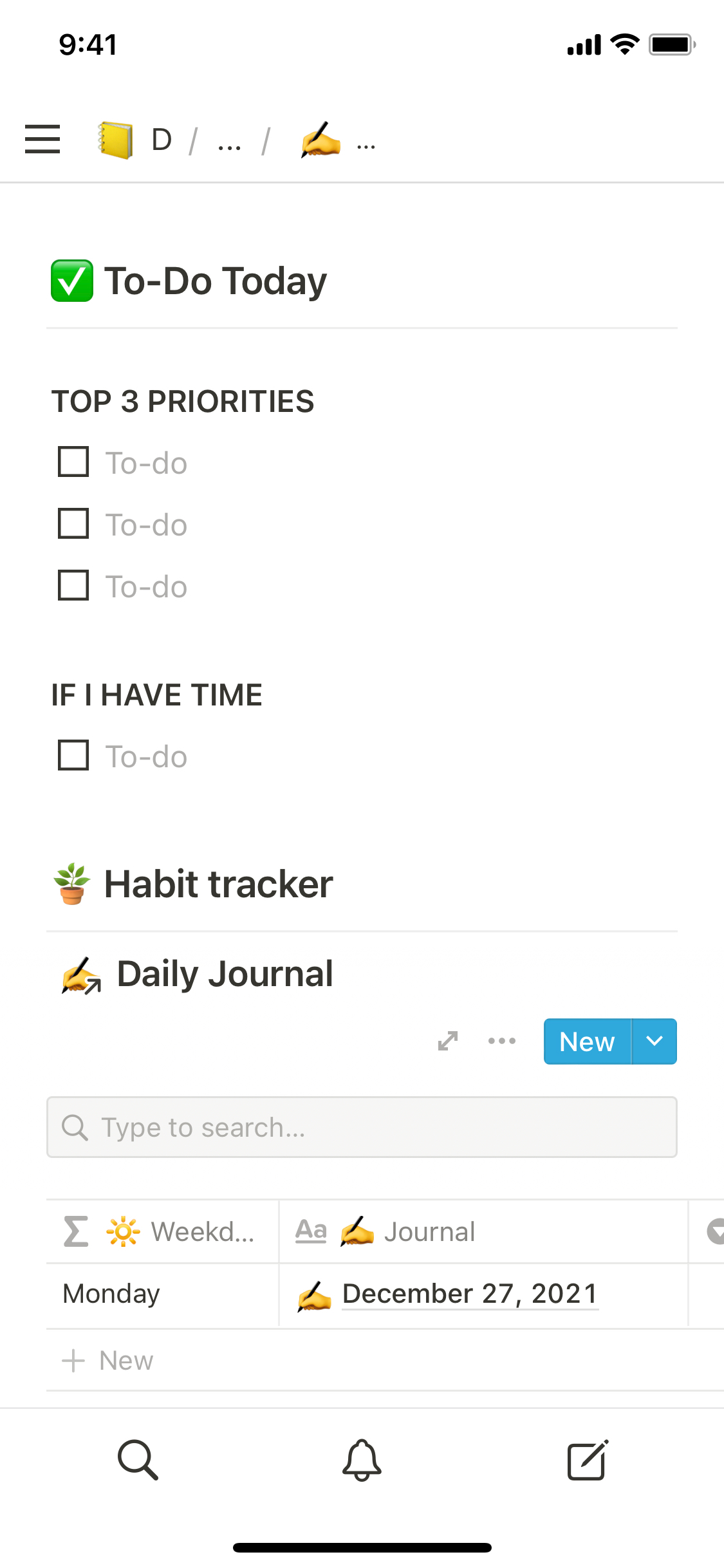Open the December 27, 2021 journal entry

coord(470,1294)
